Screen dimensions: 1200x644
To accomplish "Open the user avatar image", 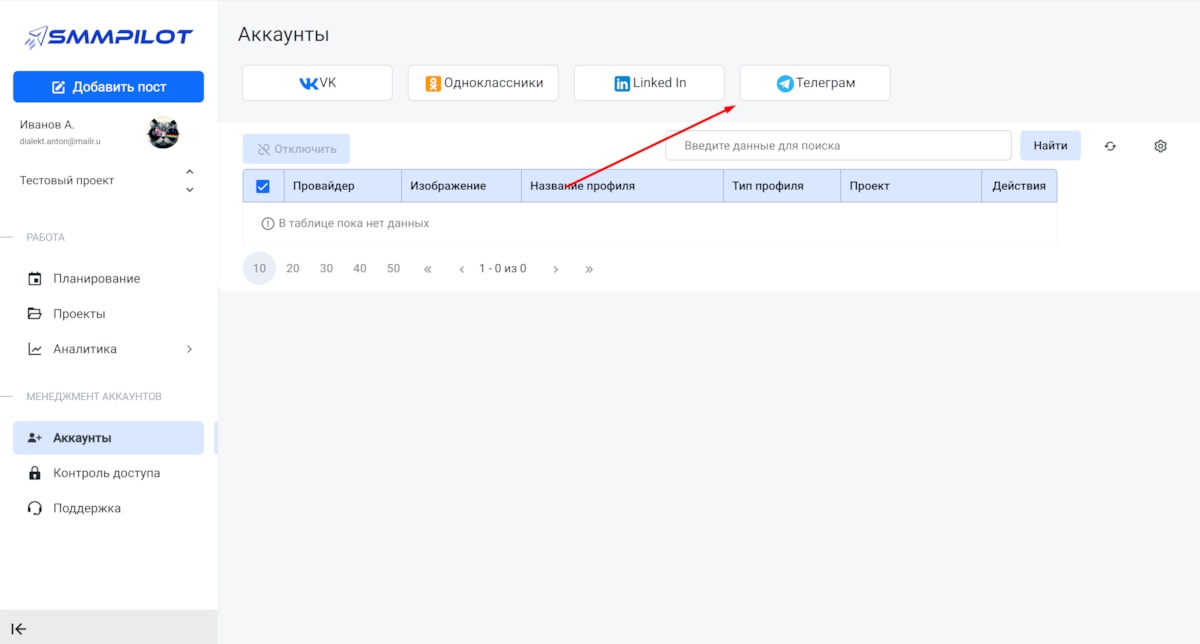I will (163, 132).
